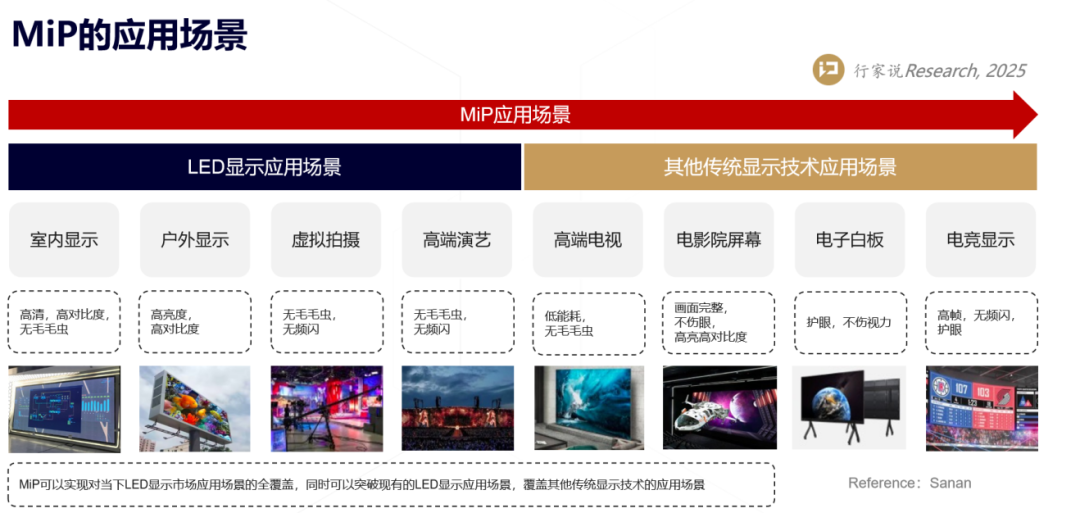Click the indoor control room display image
Screen dimensions: 1080x513
pyautogui.click(x=64, y=409)
